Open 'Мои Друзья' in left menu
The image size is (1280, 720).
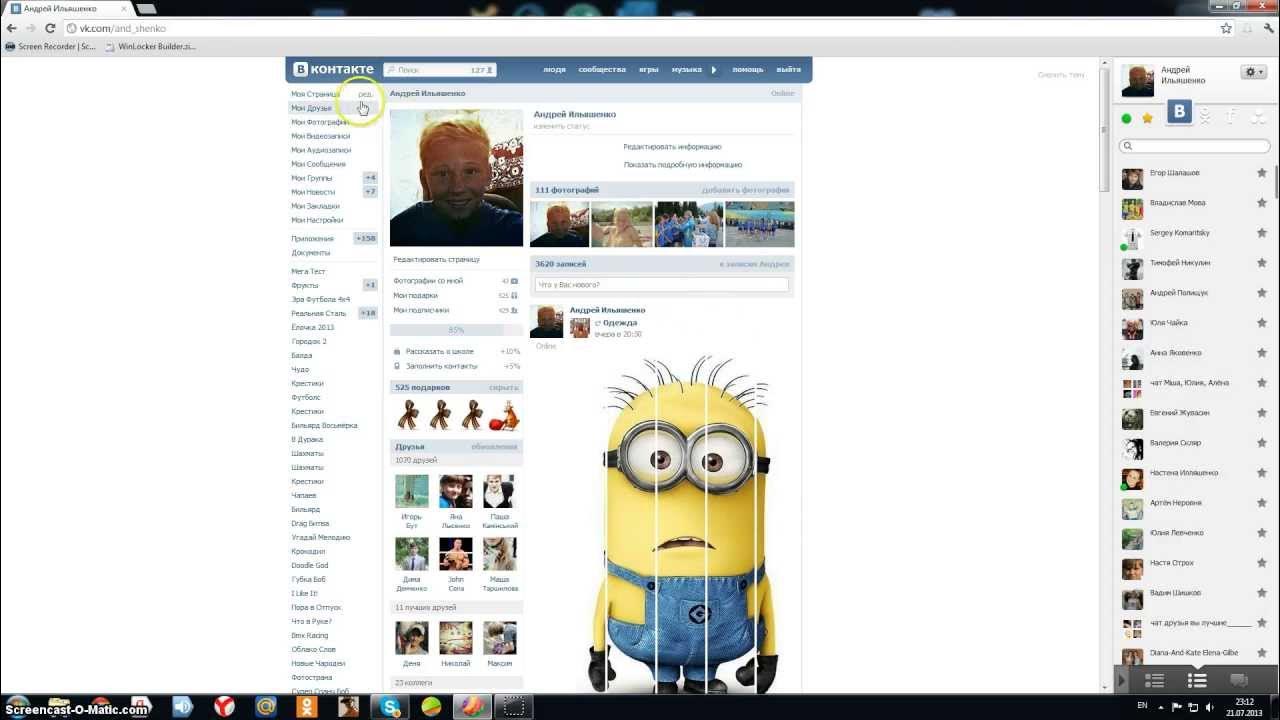(311, 108)
